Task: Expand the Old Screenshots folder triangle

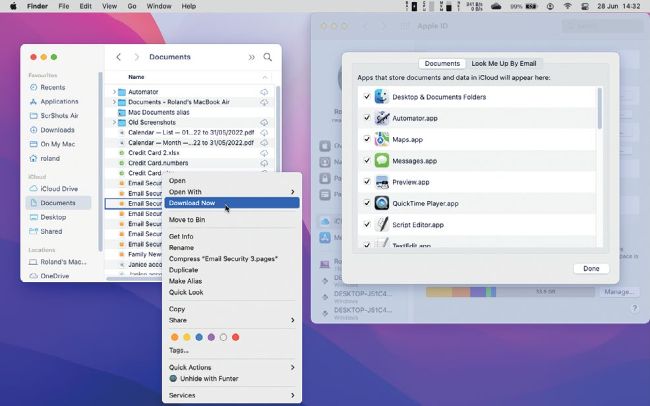Action: (114, 122)
